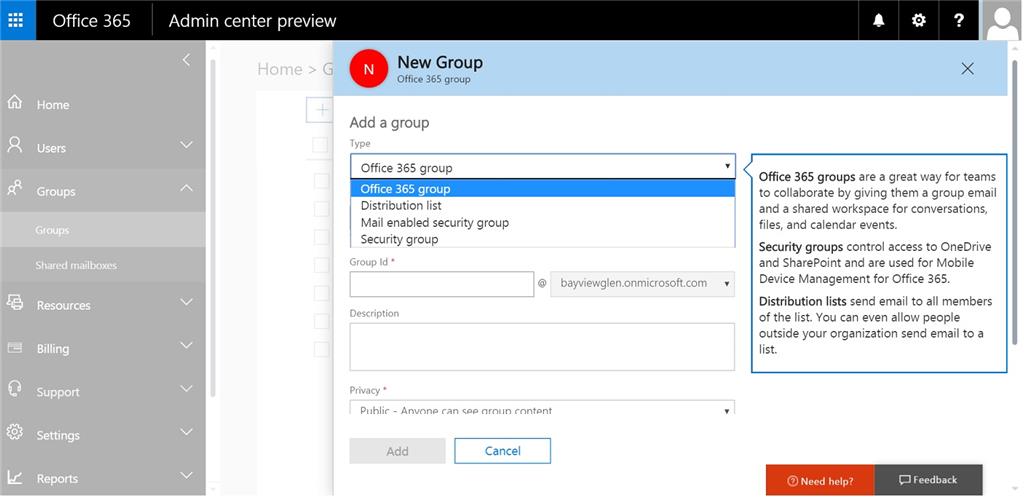Image resolution: width=1024 pixels, height=498 pixels.
Task: Click the Feedback button
Action: (x=928, y=480)
